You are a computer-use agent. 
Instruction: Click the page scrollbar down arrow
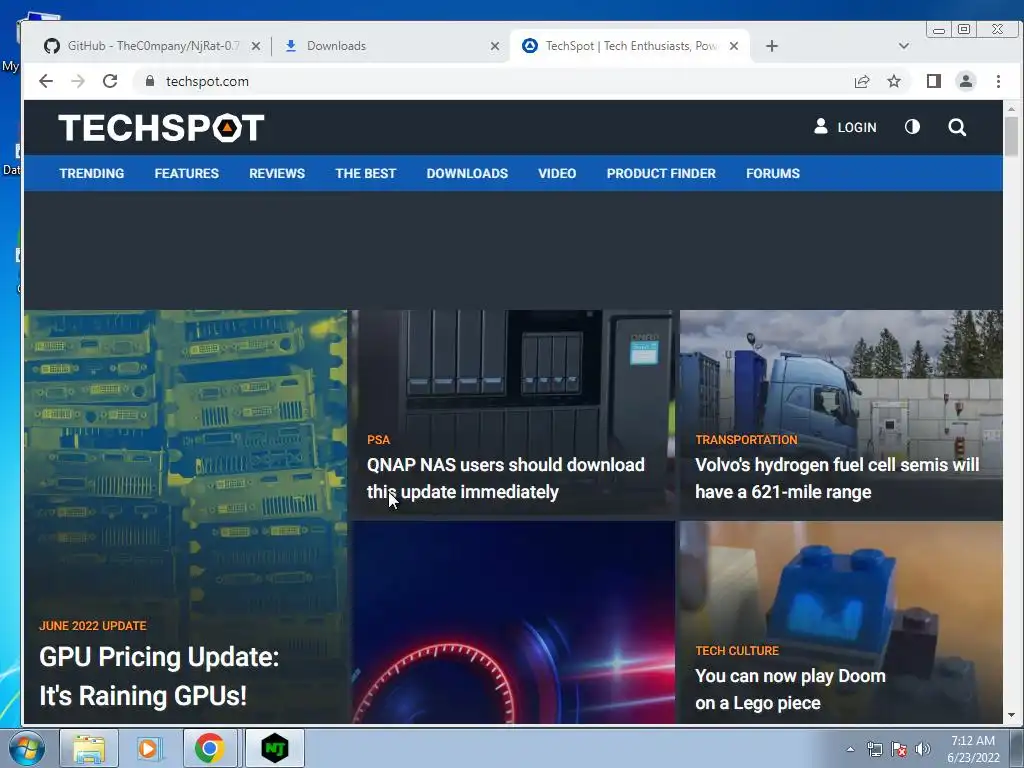(x=1011, y=715)
